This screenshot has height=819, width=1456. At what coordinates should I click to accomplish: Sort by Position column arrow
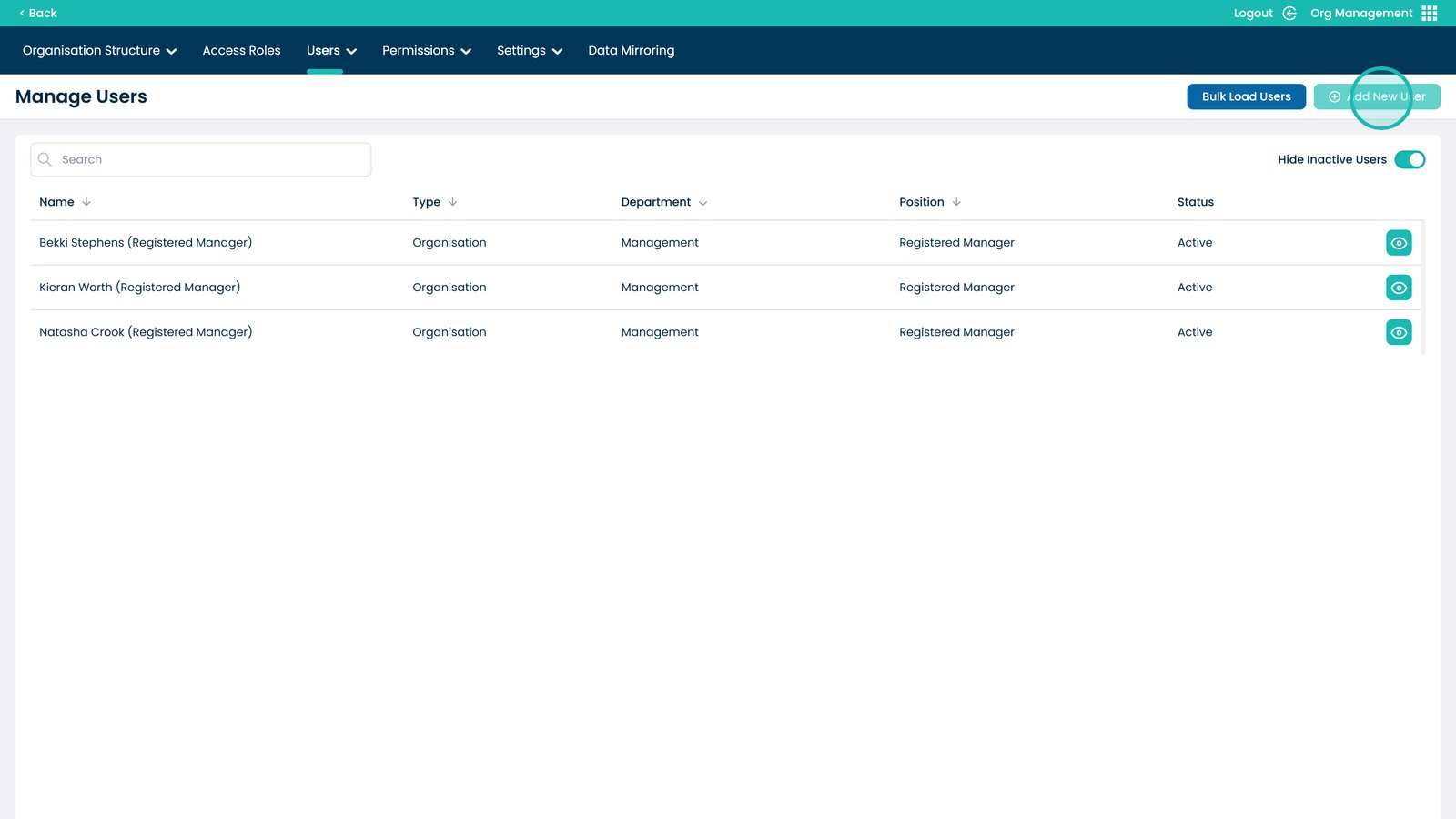956,202
